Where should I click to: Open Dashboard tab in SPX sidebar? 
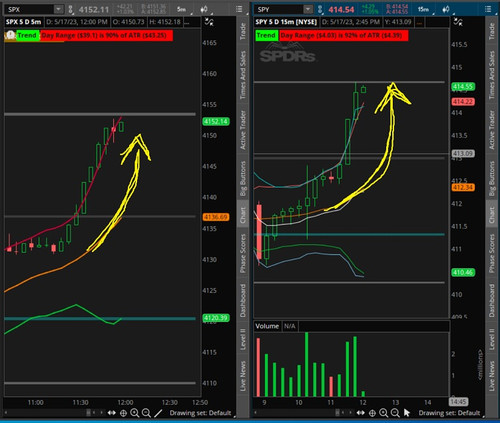(x=243, y=300)
